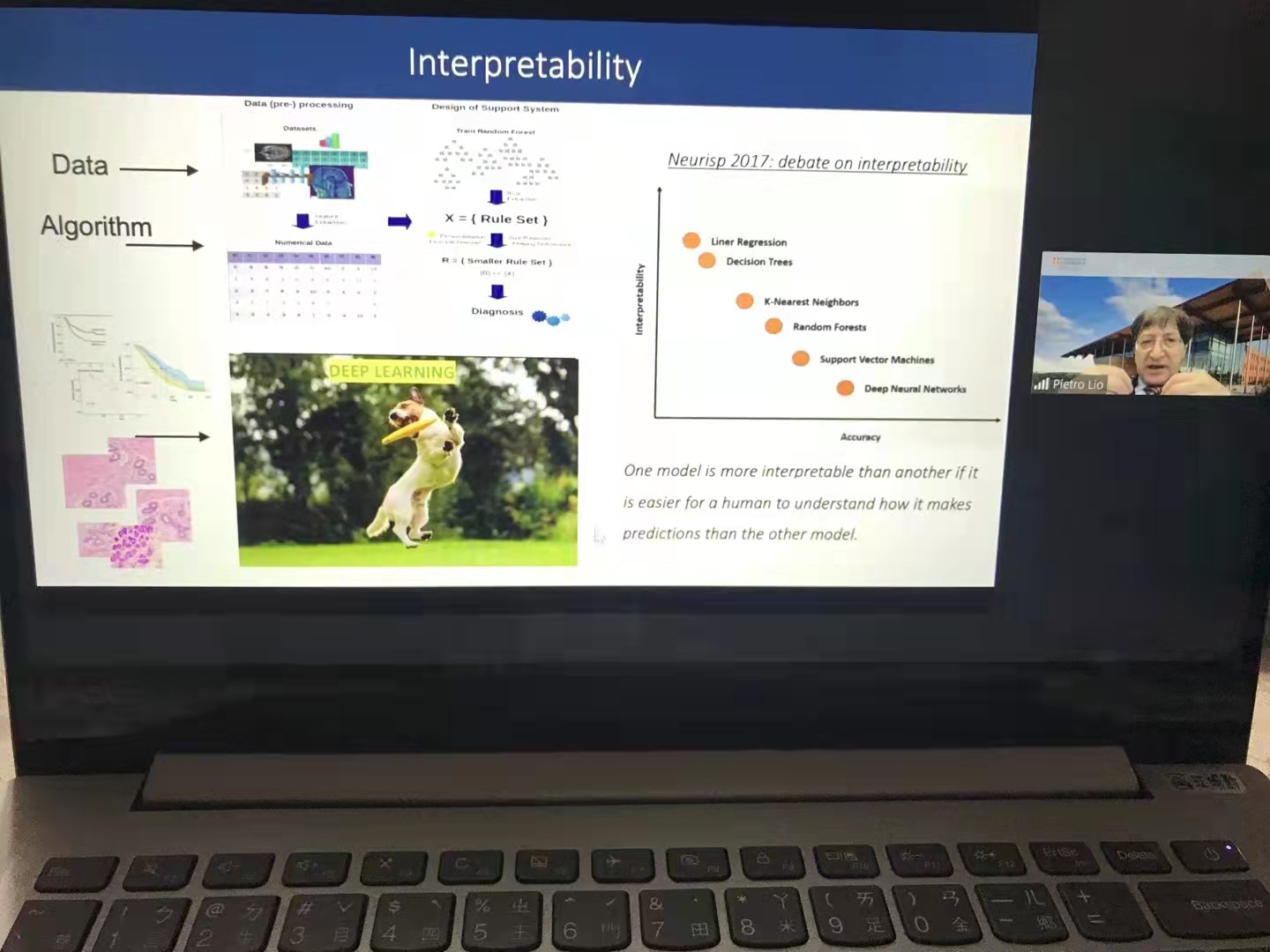Click the Neurisp 2017 debate underlined heading
1270x952 pixels.
[x=817, y=163]
